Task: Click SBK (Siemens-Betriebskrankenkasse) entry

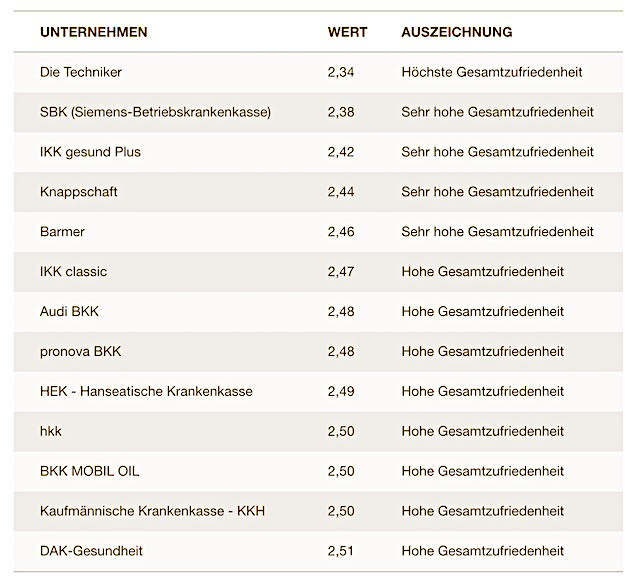Action: pos(155,112)
